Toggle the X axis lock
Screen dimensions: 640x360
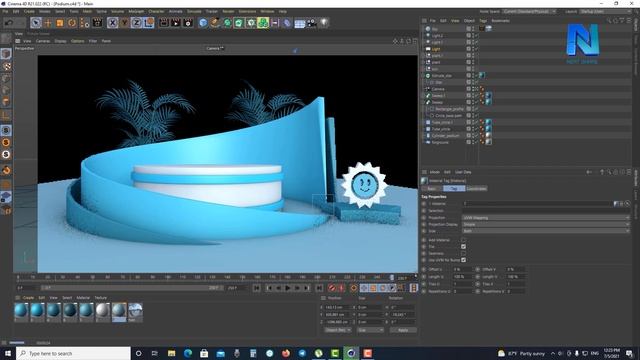pos(112,23)
